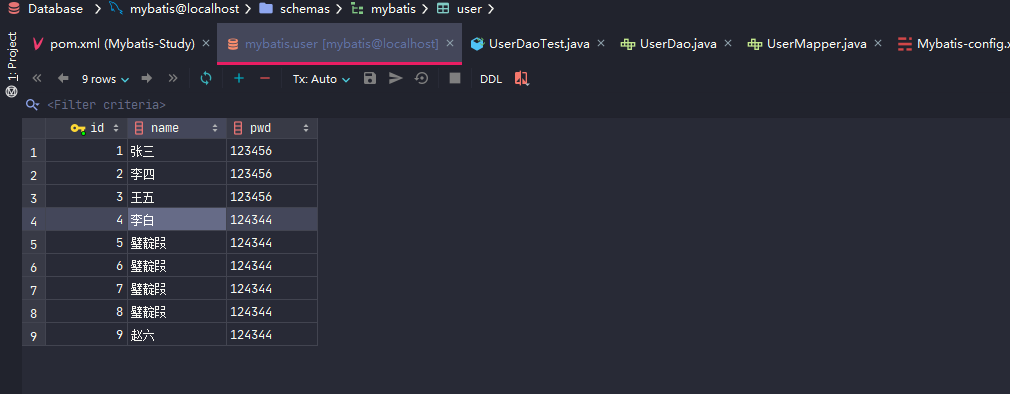Expand breadcrumb chevron after schemas
The width and height of the screenshot is (1010, 394).
(x=339, y=9)
